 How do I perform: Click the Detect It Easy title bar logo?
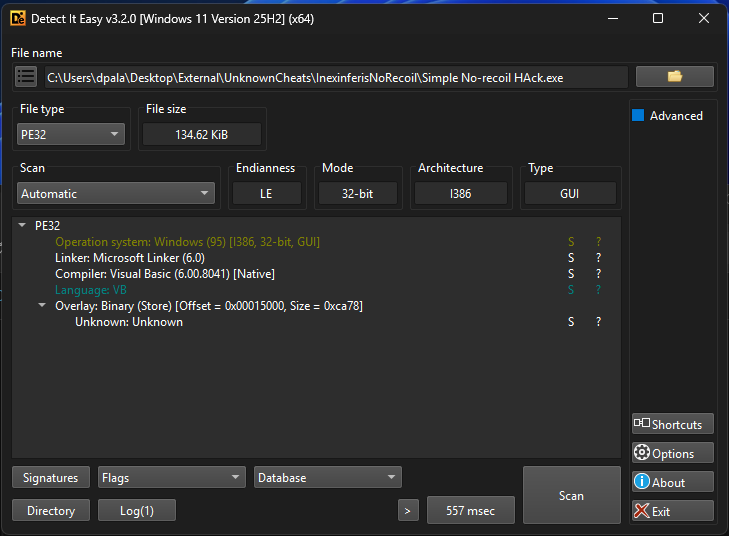[18, 19]
